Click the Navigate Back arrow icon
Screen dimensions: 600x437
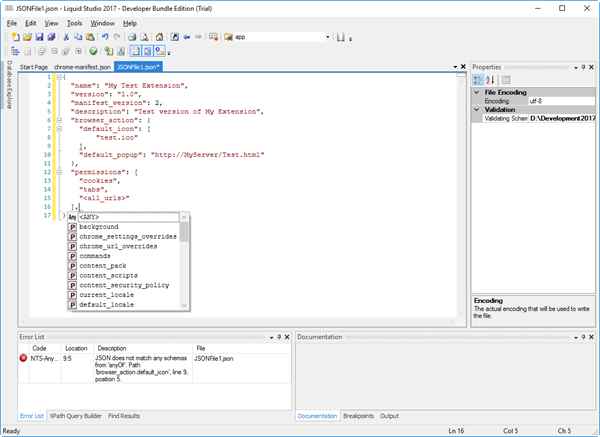187,37
